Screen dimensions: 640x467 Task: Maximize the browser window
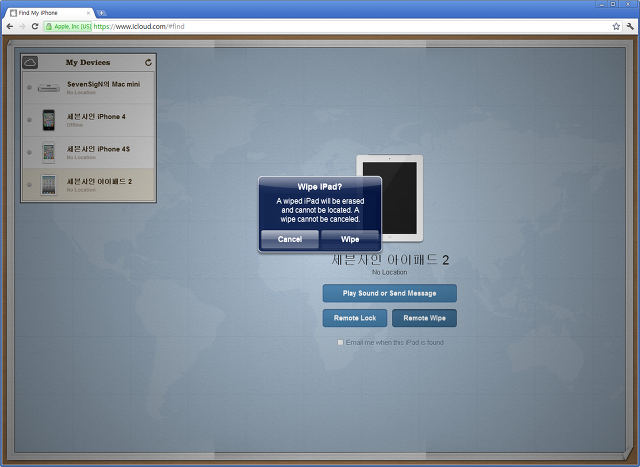point(613,4)
